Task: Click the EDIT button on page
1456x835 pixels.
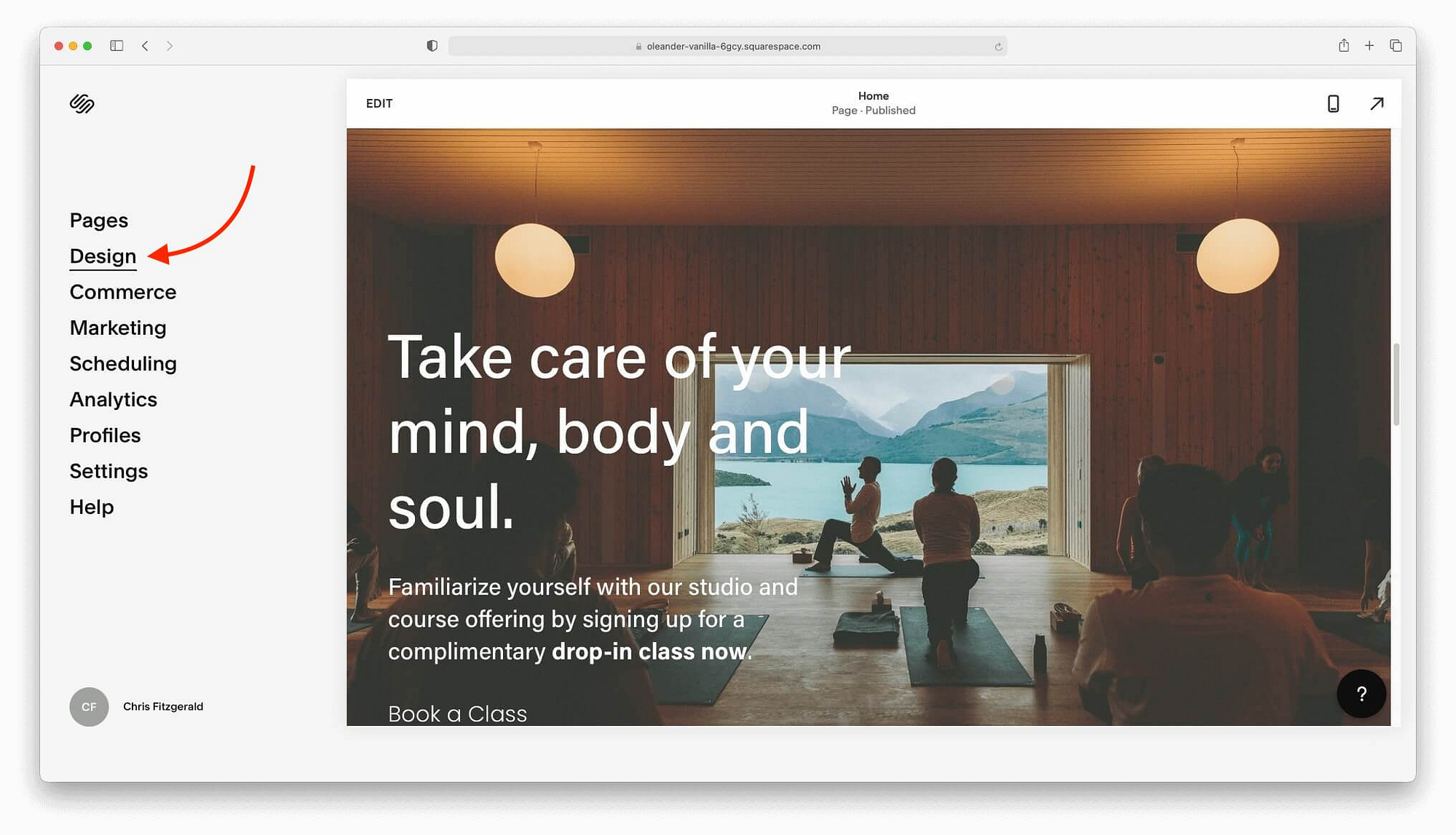Action: [379, 103]
